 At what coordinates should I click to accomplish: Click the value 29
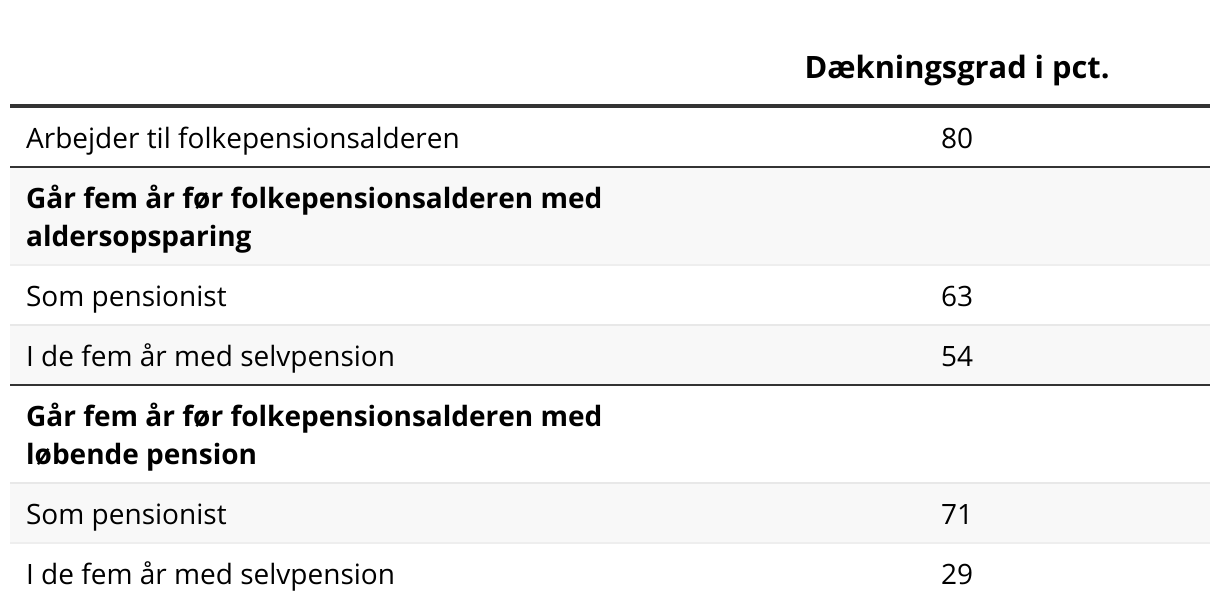click(956, 575)
